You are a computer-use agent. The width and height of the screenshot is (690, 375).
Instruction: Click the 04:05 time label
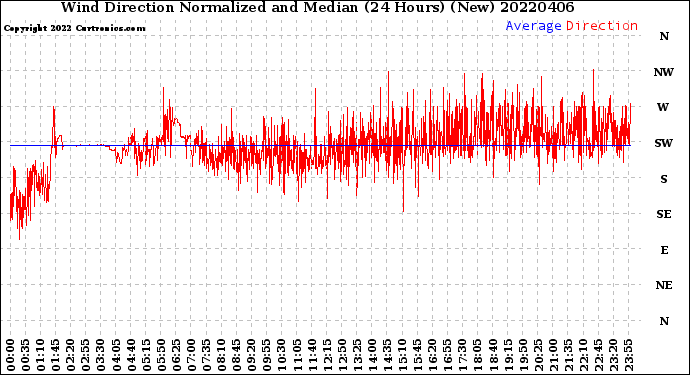point(116,355)
